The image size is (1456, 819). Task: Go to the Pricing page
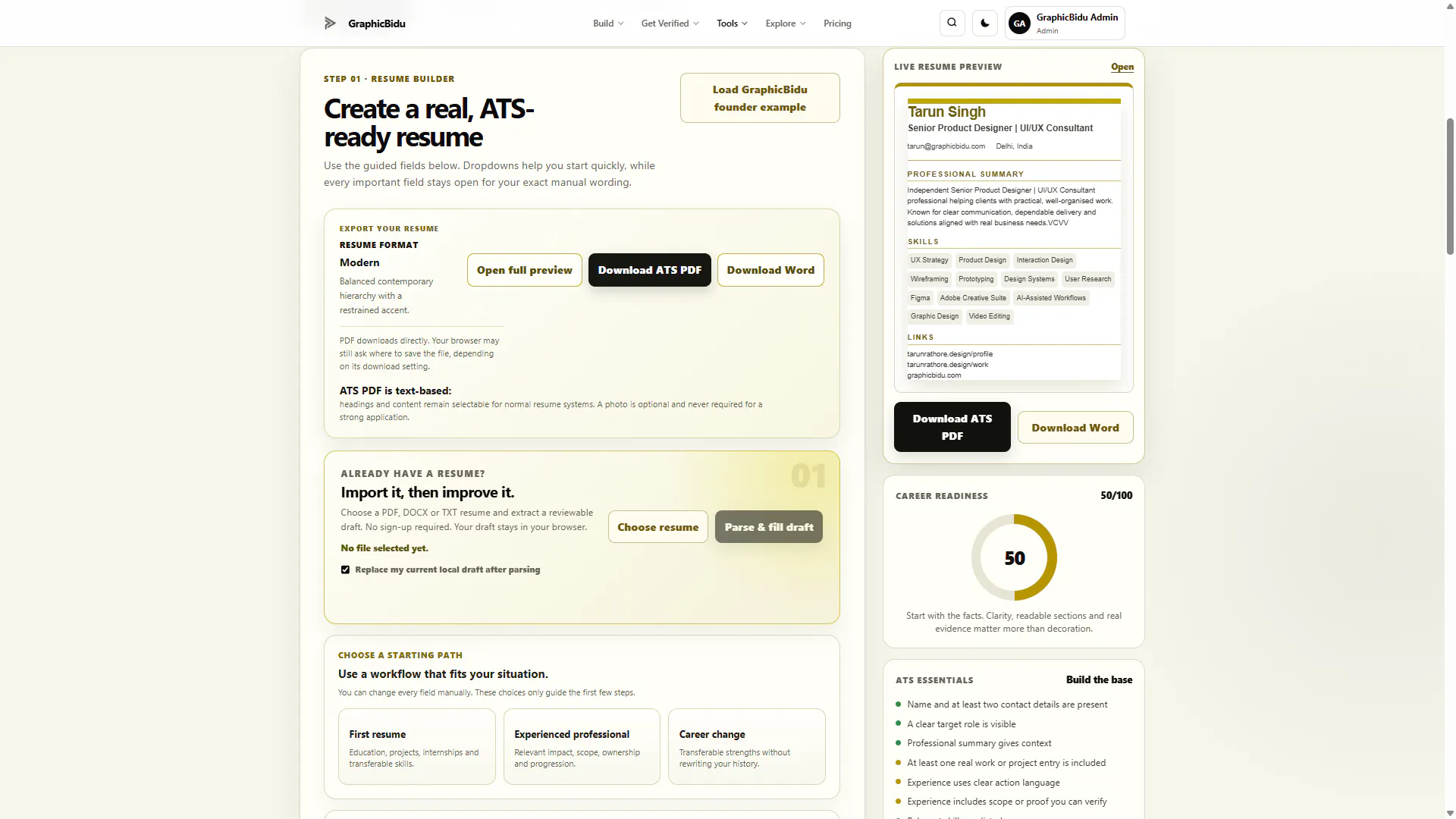[x=837, y=24]
